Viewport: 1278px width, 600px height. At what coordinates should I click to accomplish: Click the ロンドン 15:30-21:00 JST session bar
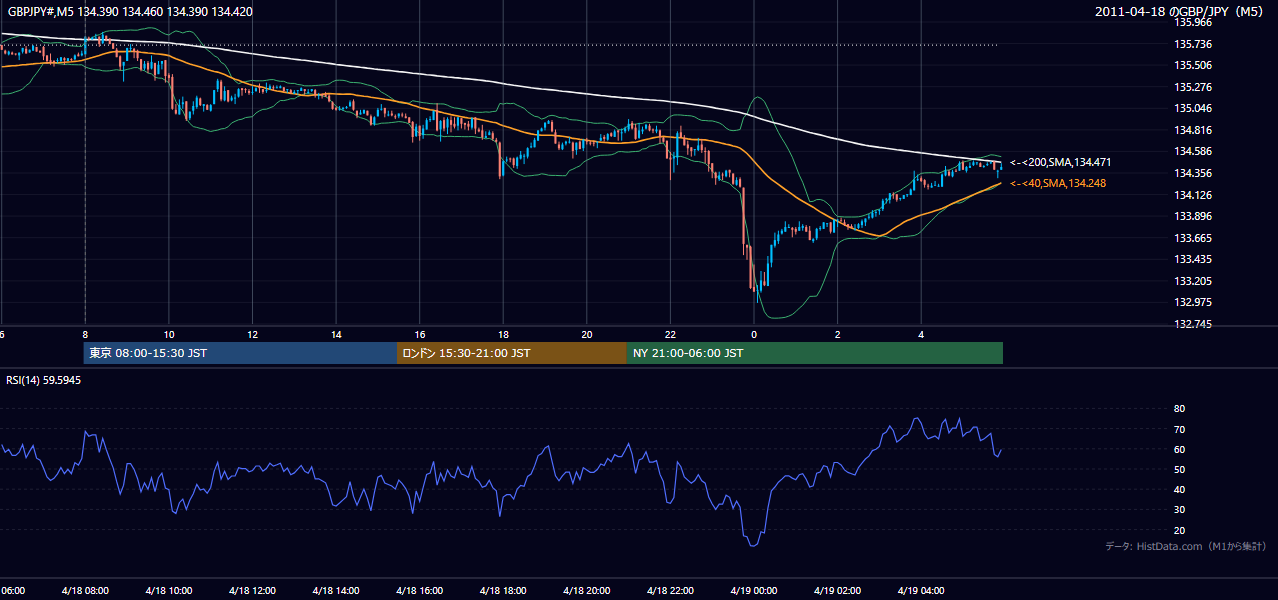click(x=512, y=353)
